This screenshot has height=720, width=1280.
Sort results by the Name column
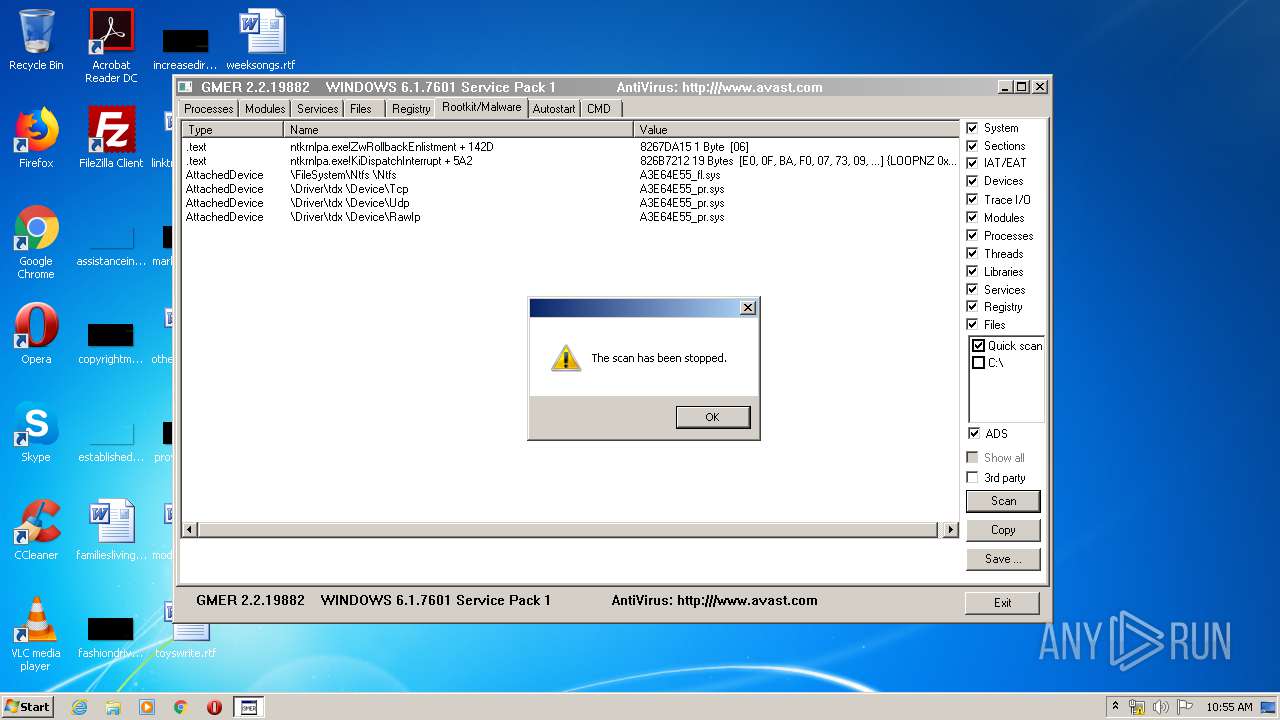[459, 130]
